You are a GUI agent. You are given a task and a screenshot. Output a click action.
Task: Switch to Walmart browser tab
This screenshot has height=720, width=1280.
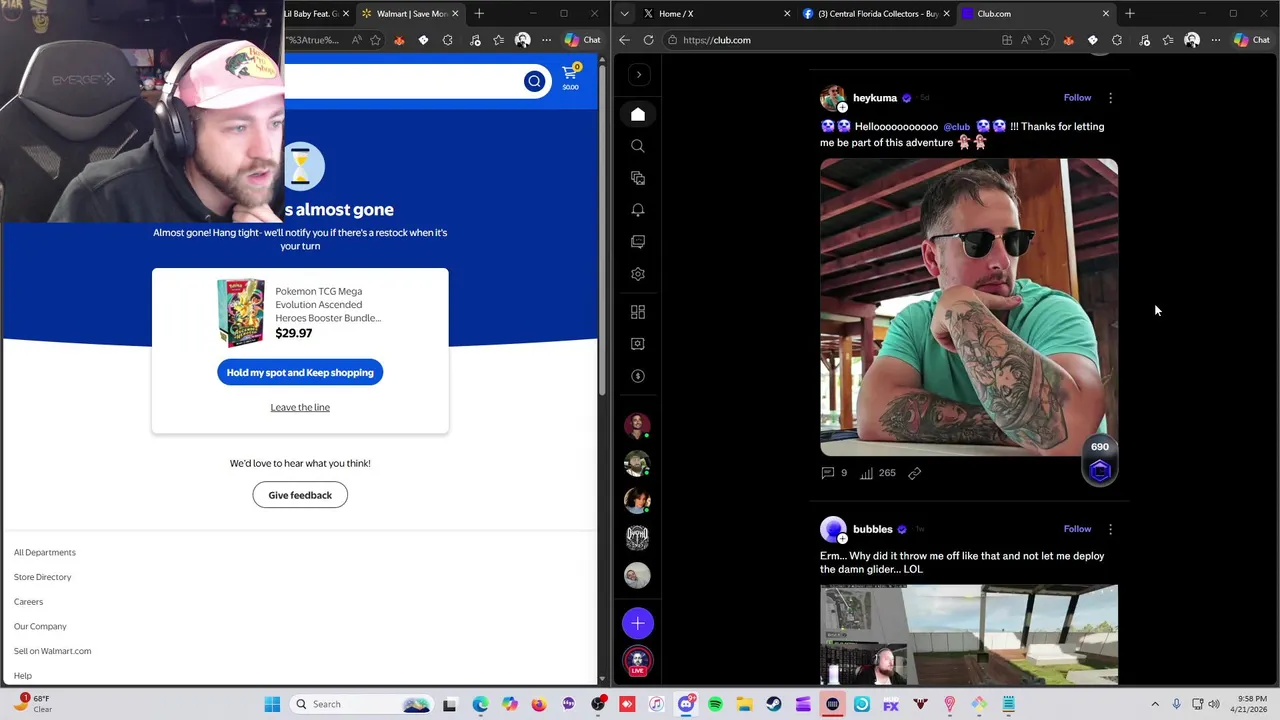(410, 14)
